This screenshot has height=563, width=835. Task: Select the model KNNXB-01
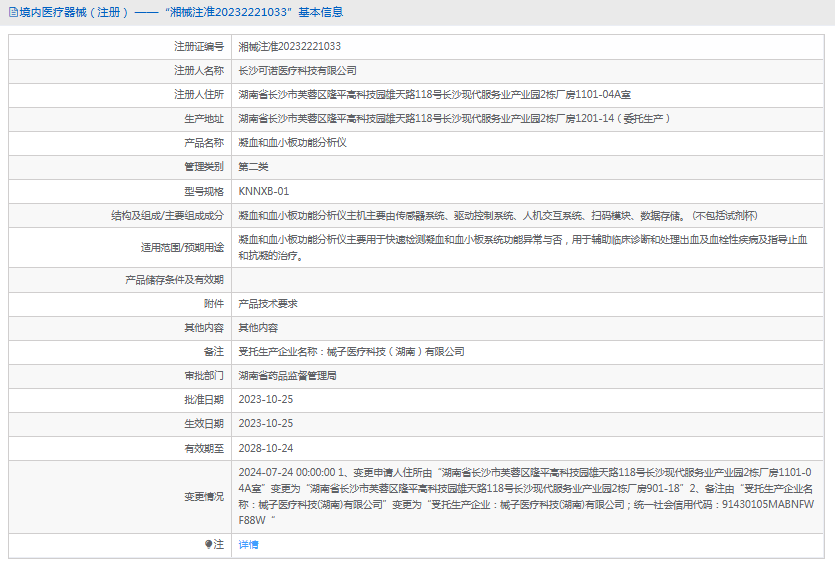[264, 191]
